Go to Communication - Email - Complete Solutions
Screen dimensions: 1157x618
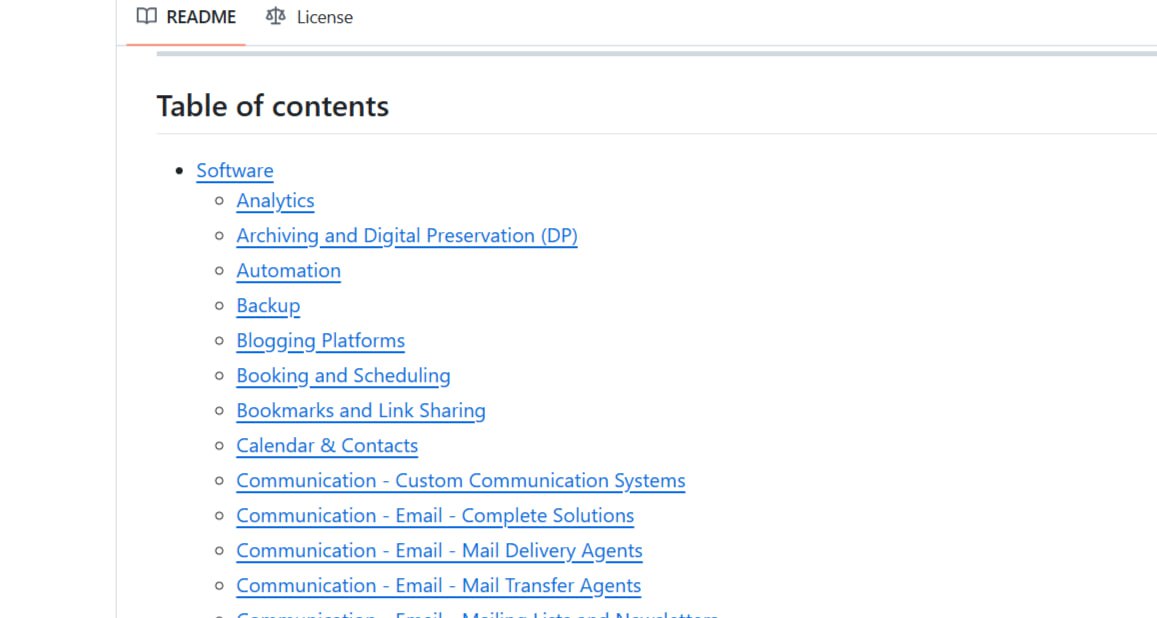435,516
